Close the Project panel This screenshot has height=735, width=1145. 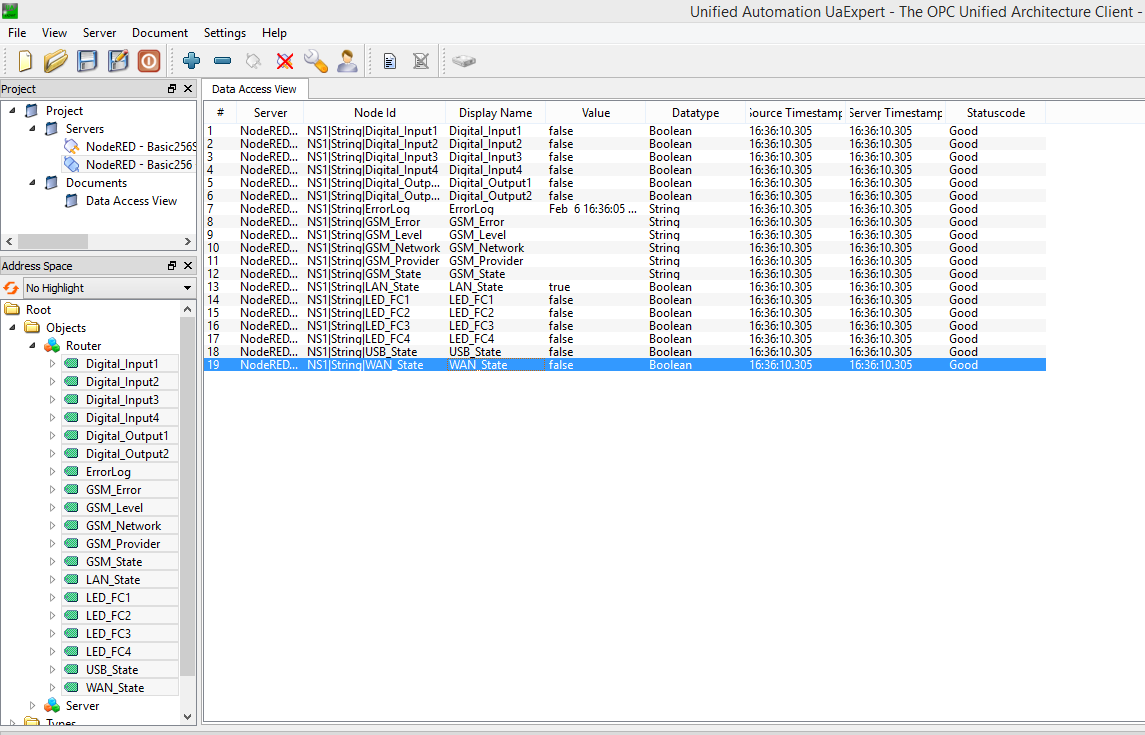pos(188,88)
